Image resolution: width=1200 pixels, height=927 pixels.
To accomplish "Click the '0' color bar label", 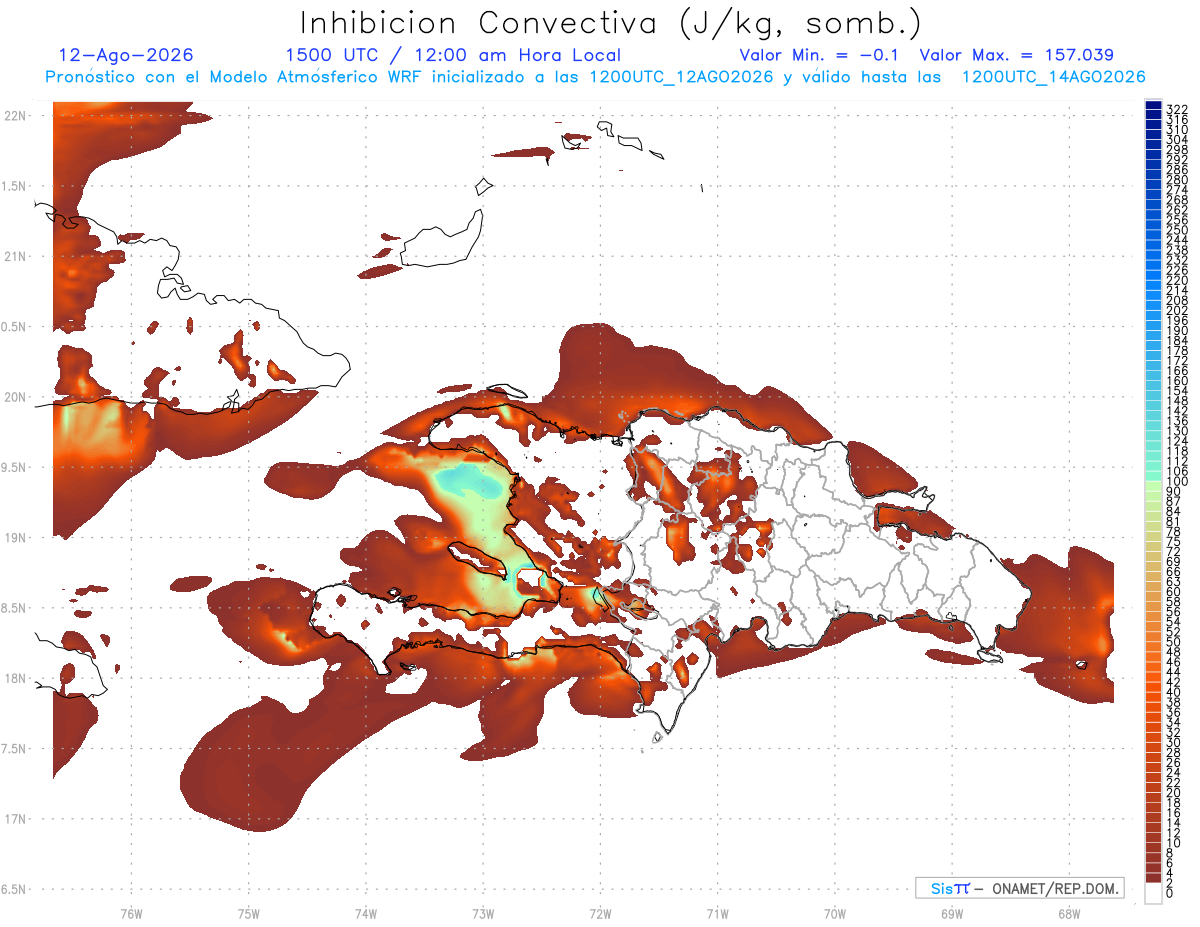I will coord(1170,894).
